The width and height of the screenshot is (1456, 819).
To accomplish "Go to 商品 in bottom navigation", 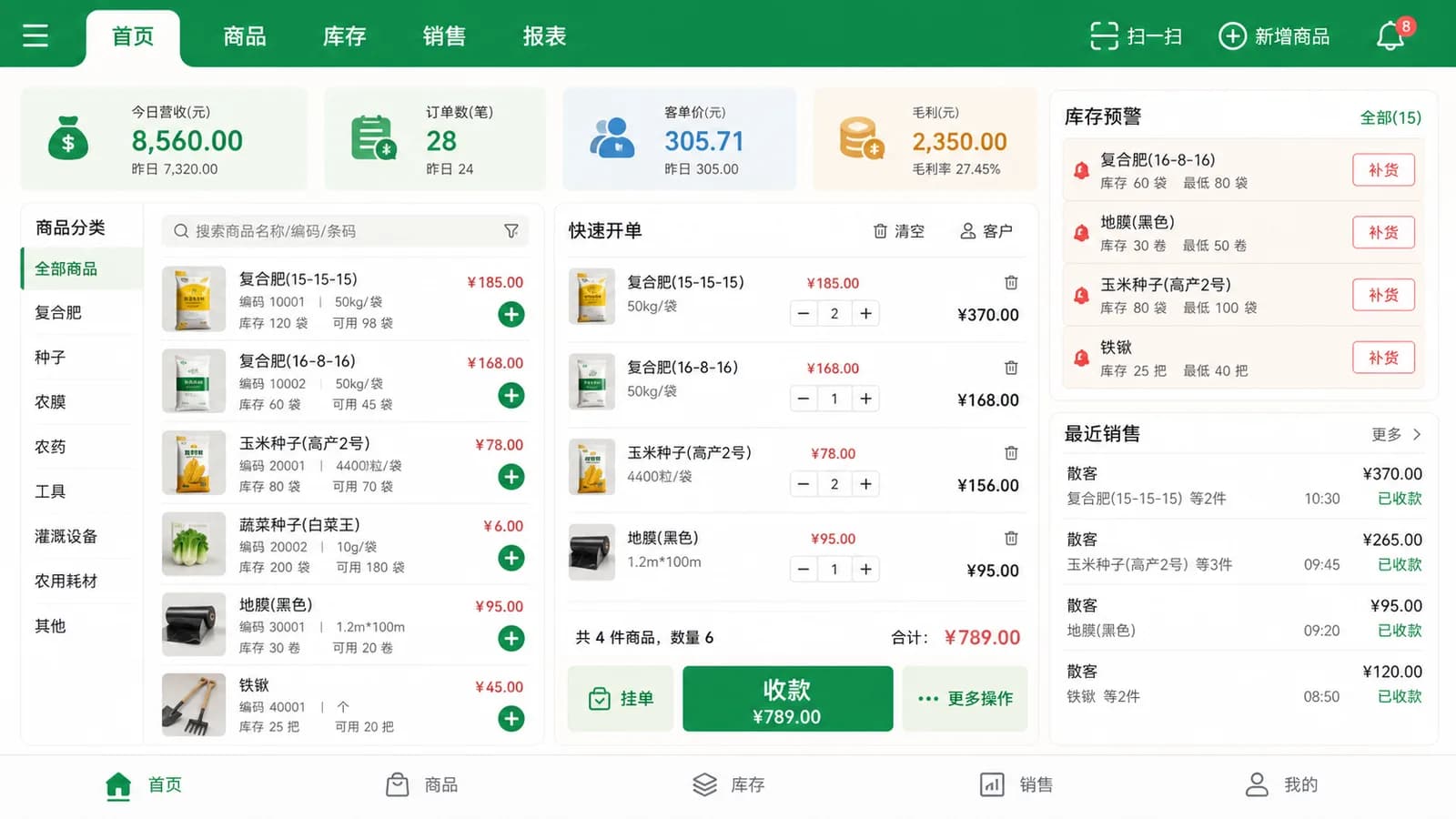I will point(421,785).
